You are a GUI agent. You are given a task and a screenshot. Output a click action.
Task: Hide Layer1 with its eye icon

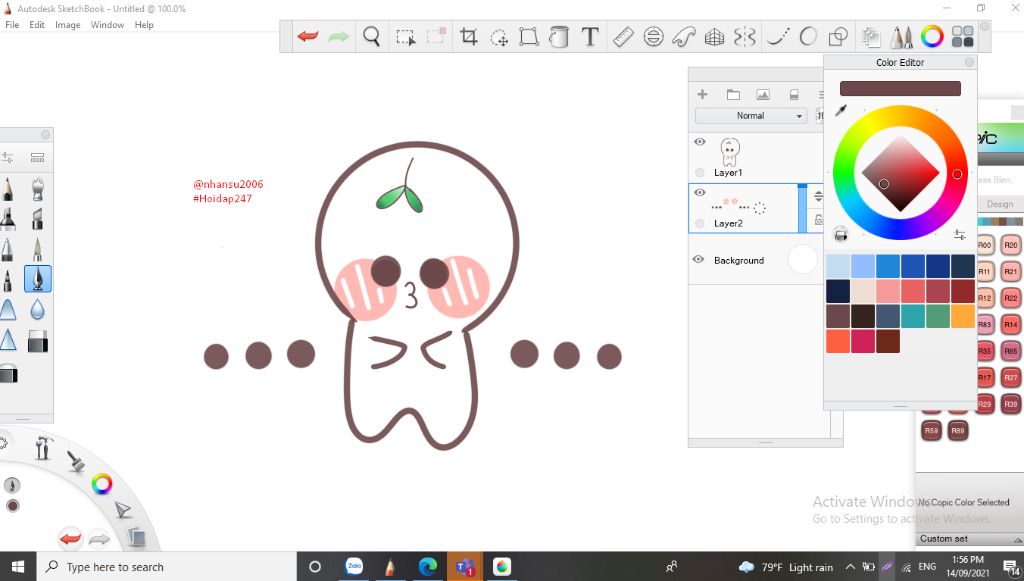[699, 142]
